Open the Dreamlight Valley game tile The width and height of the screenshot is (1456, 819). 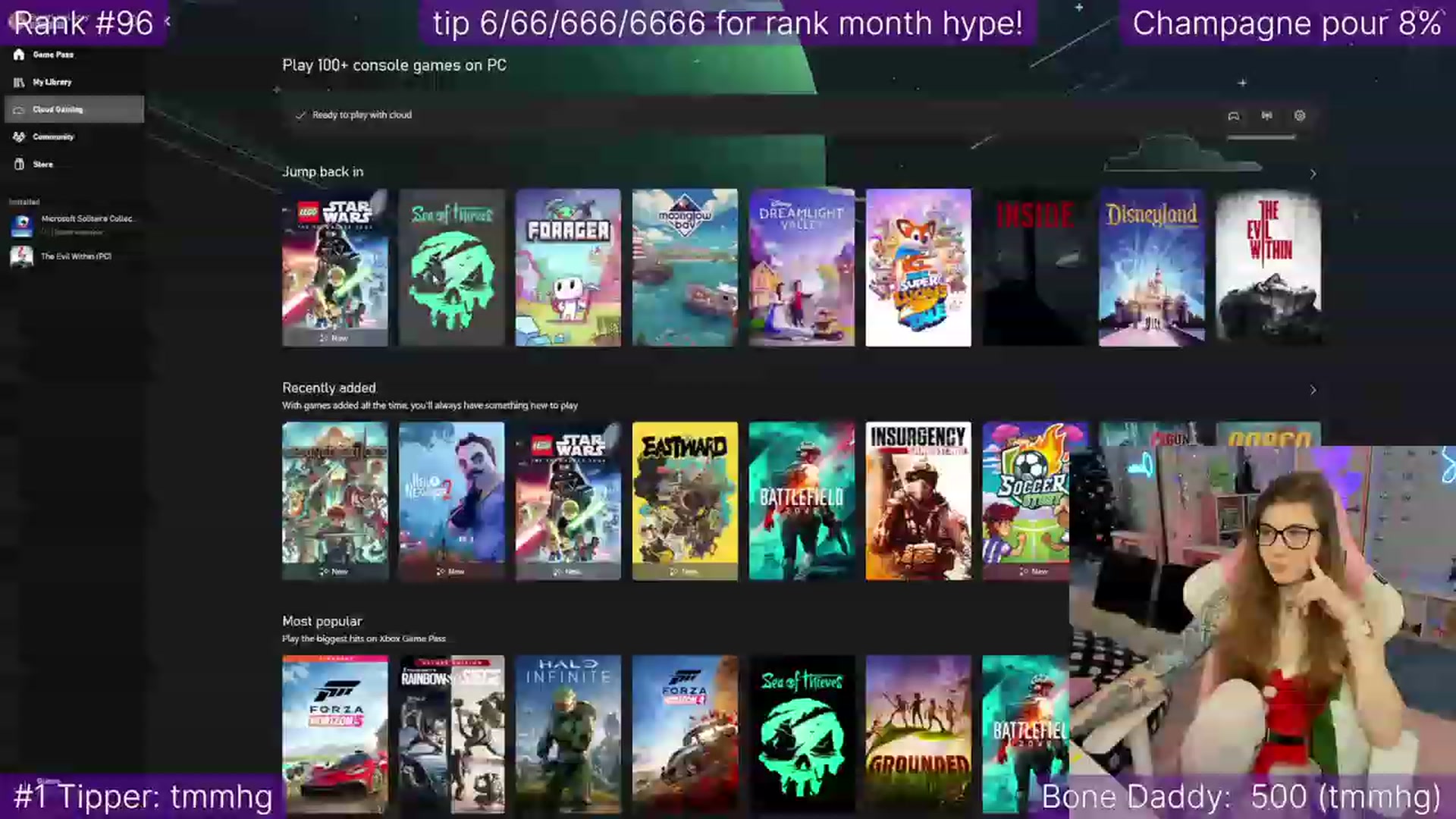pyautogui.click(x=802, y=268)
